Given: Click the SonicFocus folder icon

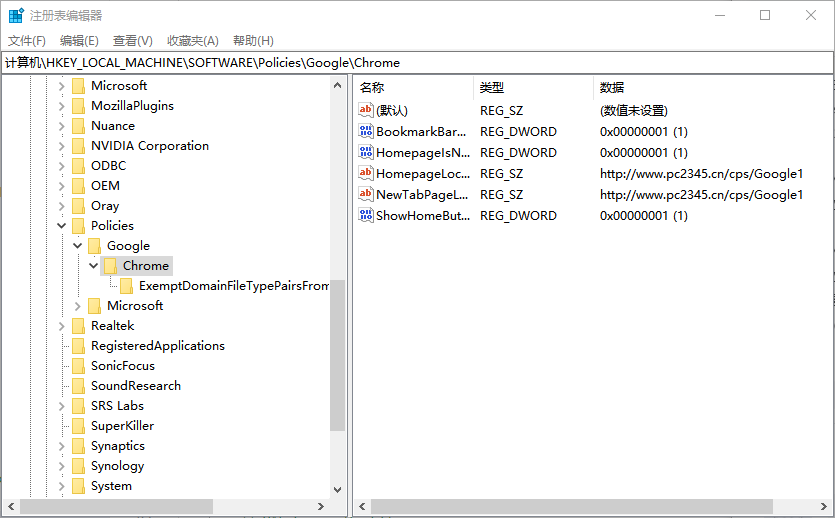Looking at the screenshot, I should (78, 366).
